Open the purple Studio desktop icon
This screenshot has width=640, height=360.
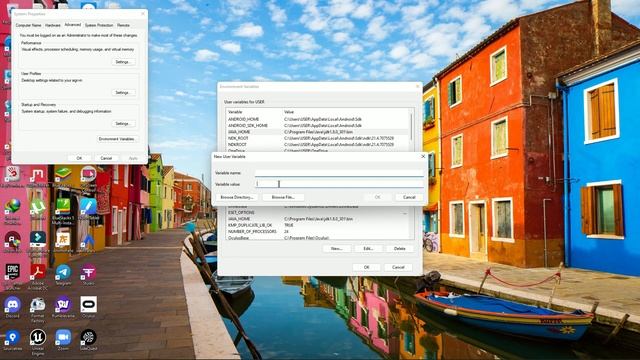88,273
